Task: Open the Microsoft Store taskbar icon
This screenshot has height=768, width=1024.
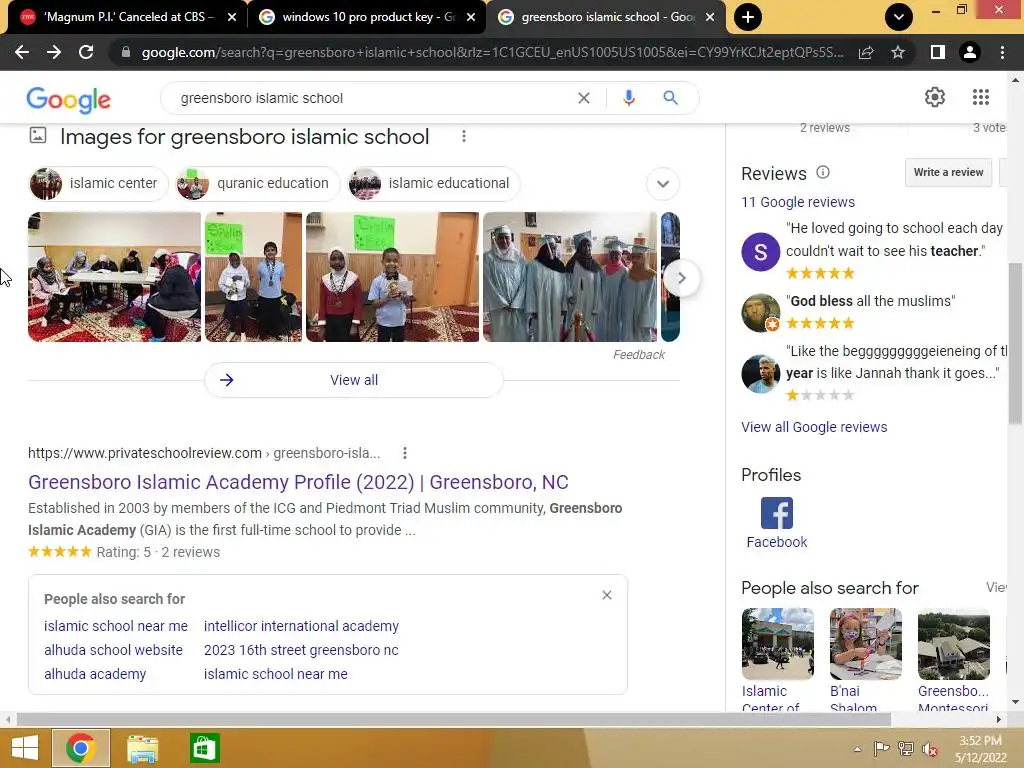Action: [204, 748]
